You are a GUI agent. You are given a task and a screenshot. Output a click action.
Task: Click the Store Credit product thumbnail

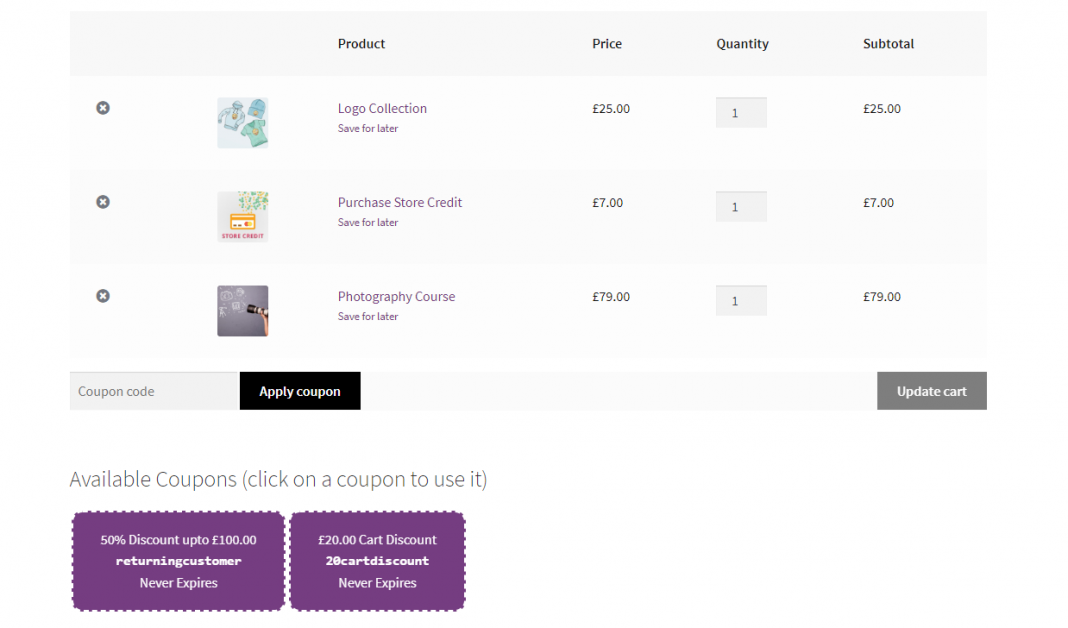pos(242,216)
